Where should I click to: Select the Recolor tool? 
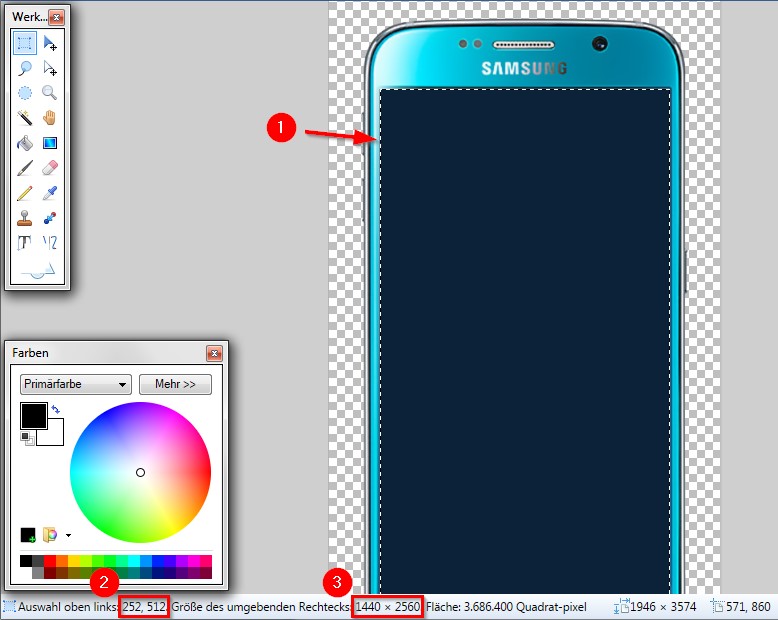50,218
